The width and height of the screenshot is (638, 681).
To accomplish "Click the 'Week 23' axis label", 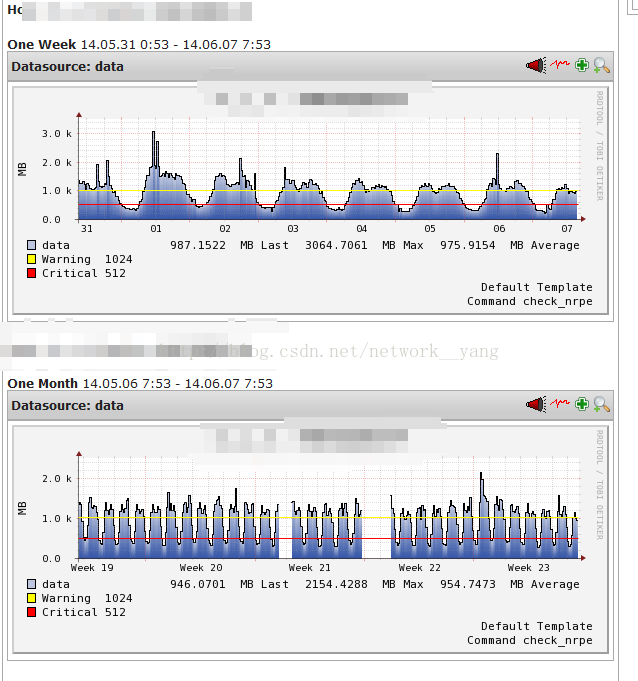I will click(529, 568).
